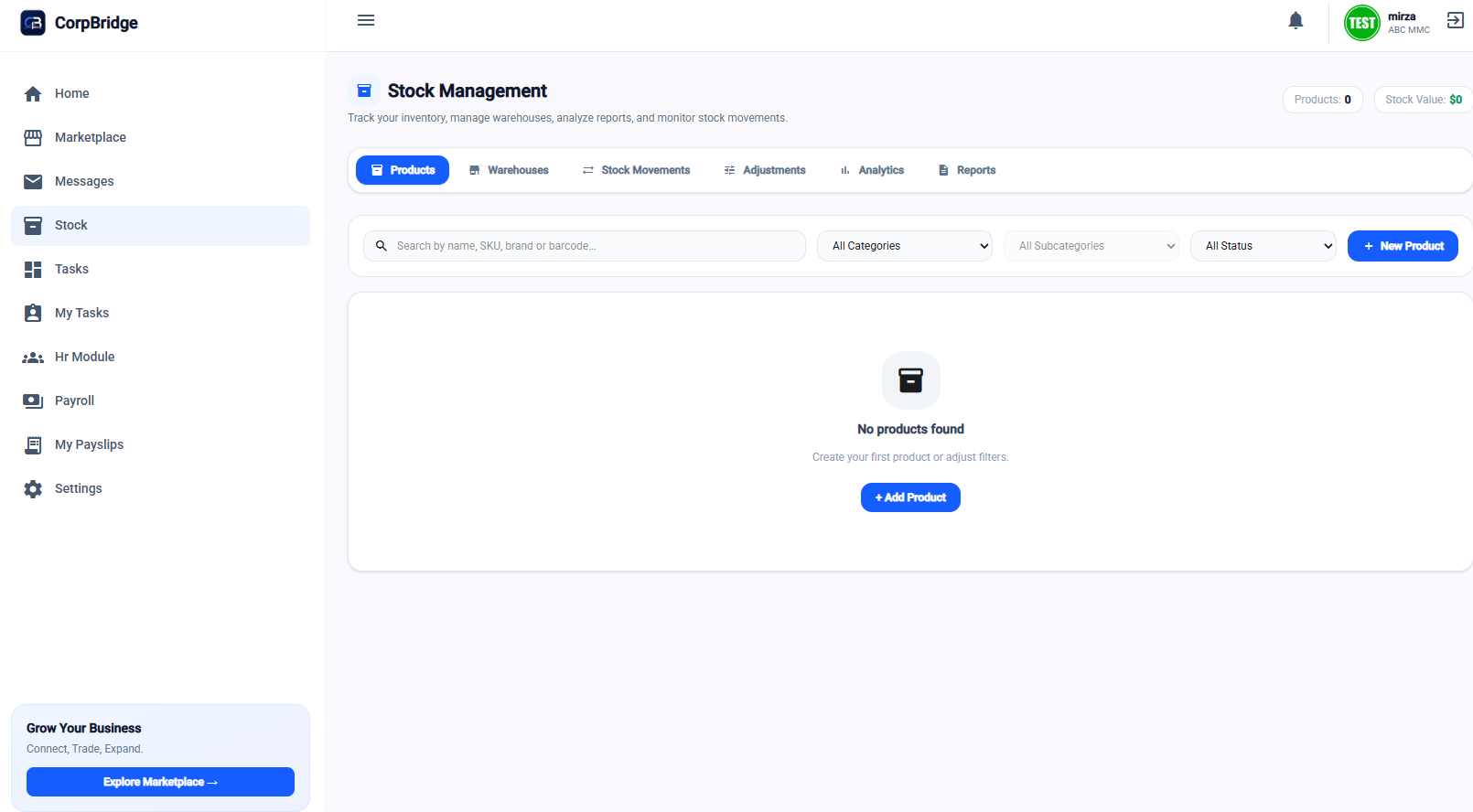This screenshot has height=812, width=1473.
Task: Open the Messages menu item
Action: tap(160, 181)
